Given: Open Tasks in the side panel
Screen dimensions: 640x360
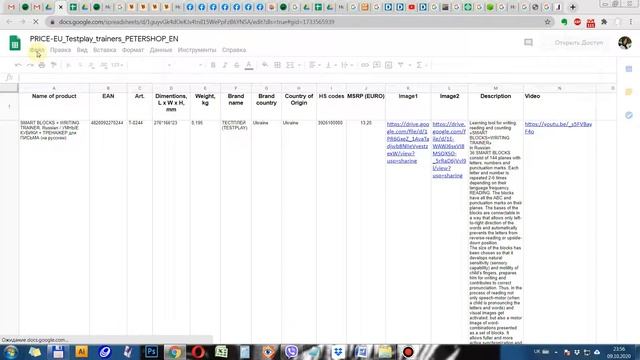Looking at the screenshot, I should [x=629, y=116].
